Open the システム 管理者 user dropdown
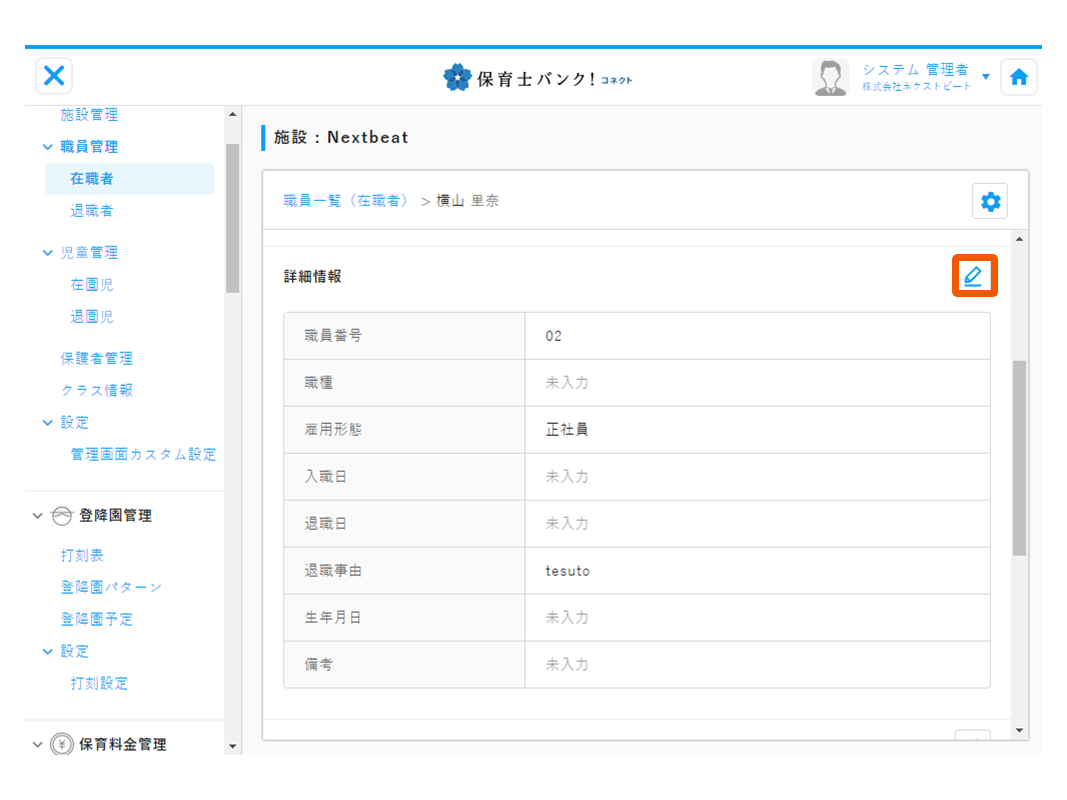 click(985, 77)
